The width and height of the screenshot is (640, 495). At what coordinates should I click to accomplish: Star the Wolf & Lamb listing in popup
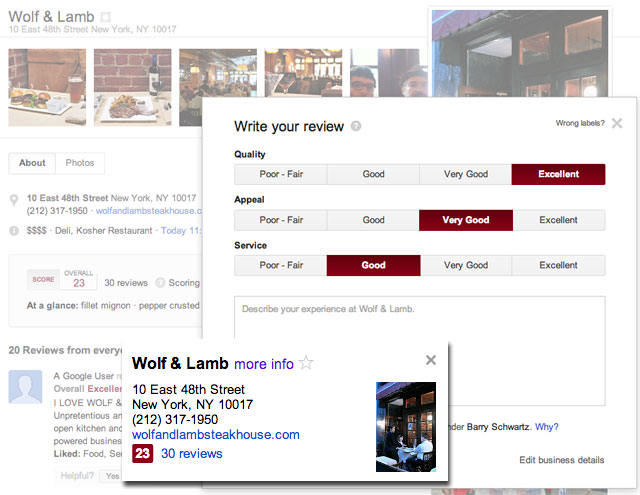[x=306, y=362]
